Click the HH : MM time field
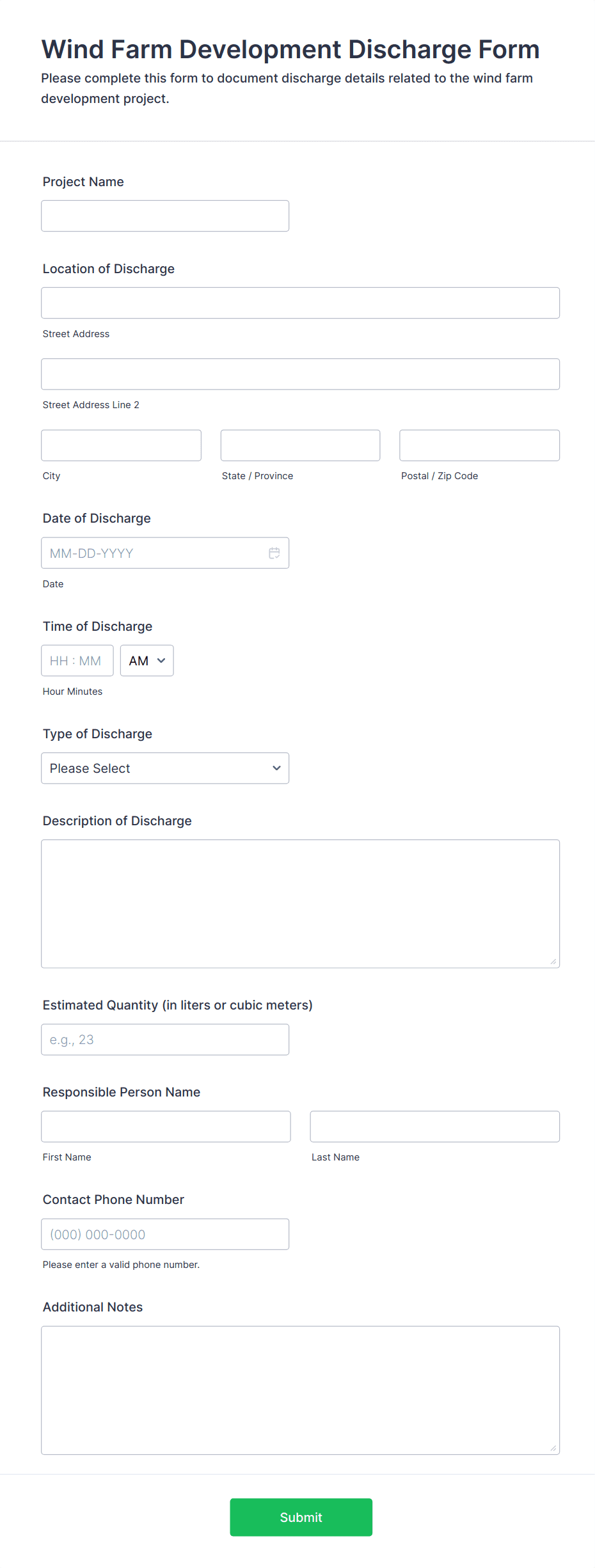 pos(77,661)
